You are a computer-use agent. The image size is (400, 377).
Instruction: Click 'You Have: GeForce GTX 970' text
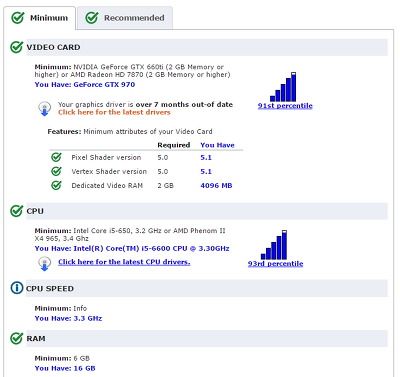[85, 85]
